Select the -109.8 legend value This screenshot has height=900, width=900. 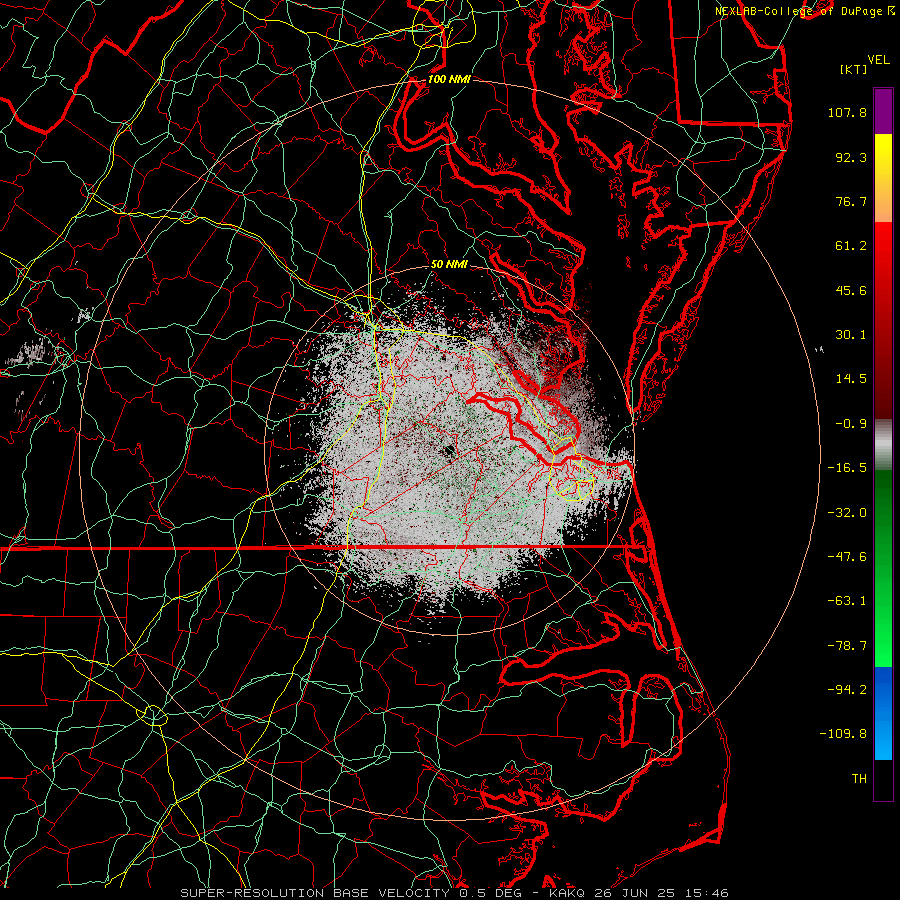pos(843,734)
